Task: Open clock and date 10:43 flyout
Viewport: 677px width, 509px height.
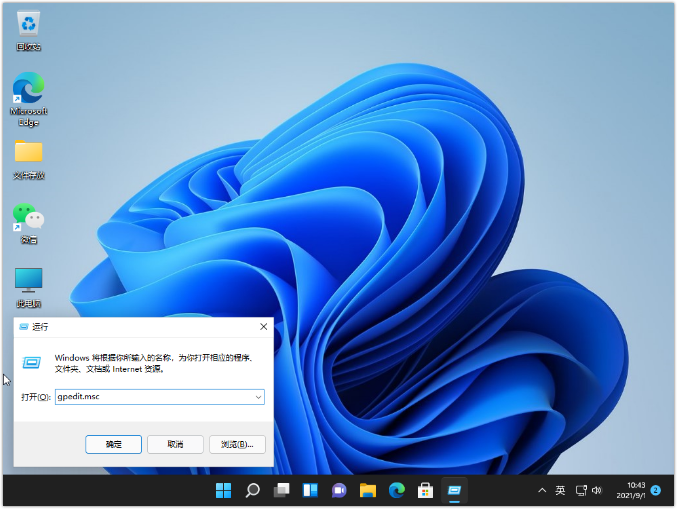Action: [x=631, y=490]
